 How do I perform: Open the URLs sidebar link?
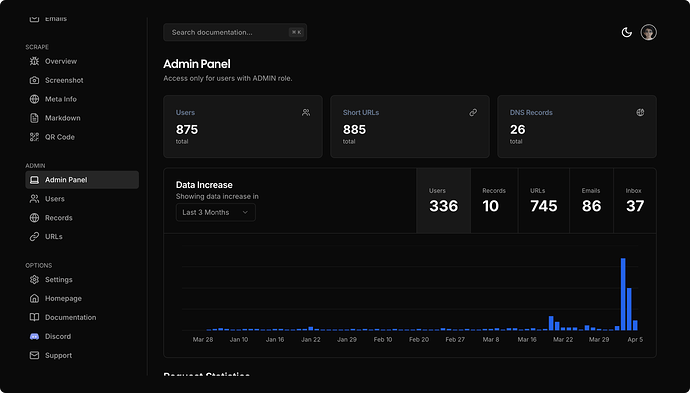click(x=82, y=236)
